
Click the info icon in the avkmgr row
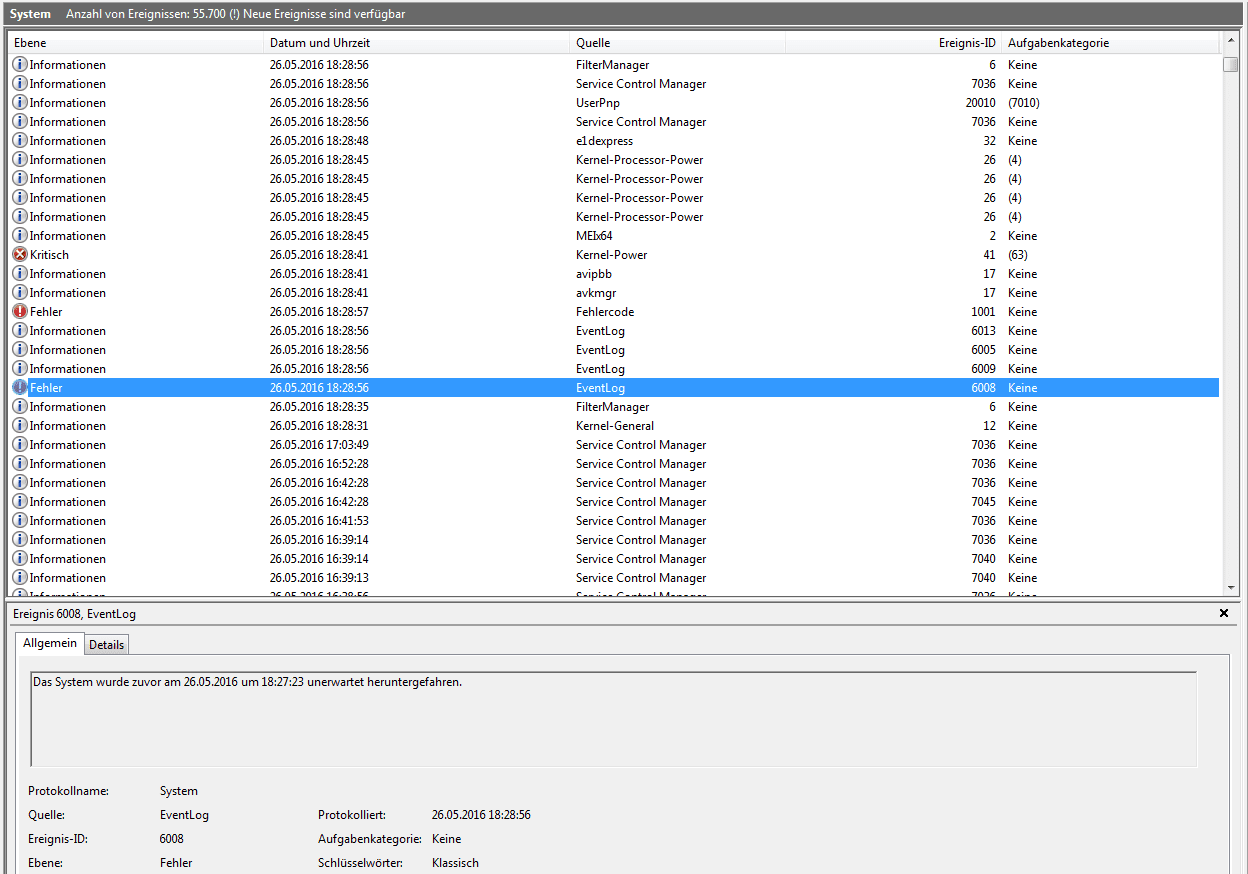click(x=20, y=293)
